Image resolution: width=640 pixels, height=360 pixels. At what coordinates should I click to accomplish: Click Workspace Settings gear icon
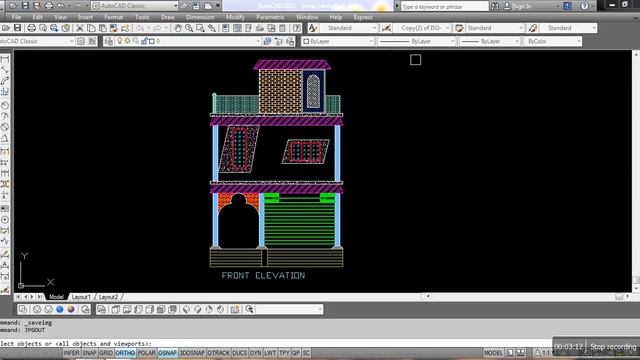pyautogui.click(x=81, y=41)
